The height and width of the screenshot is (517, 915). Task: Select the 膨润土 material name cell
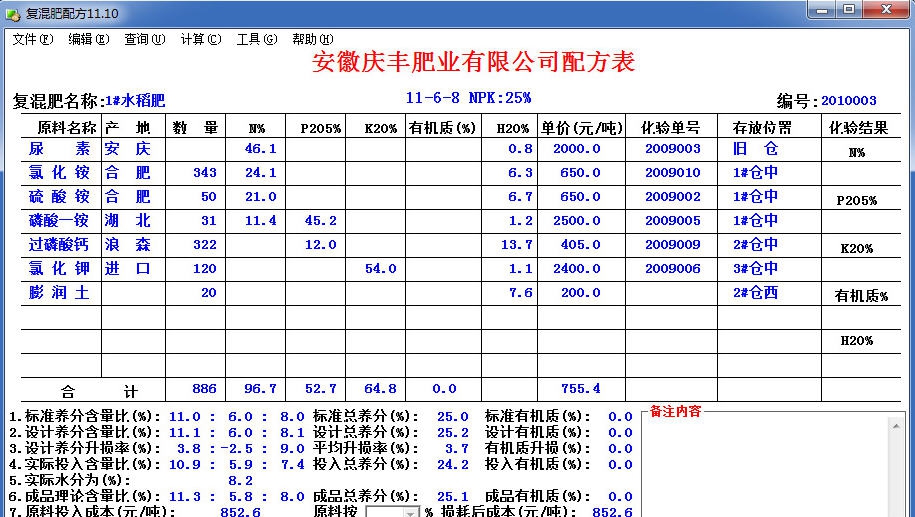point(61,293)
